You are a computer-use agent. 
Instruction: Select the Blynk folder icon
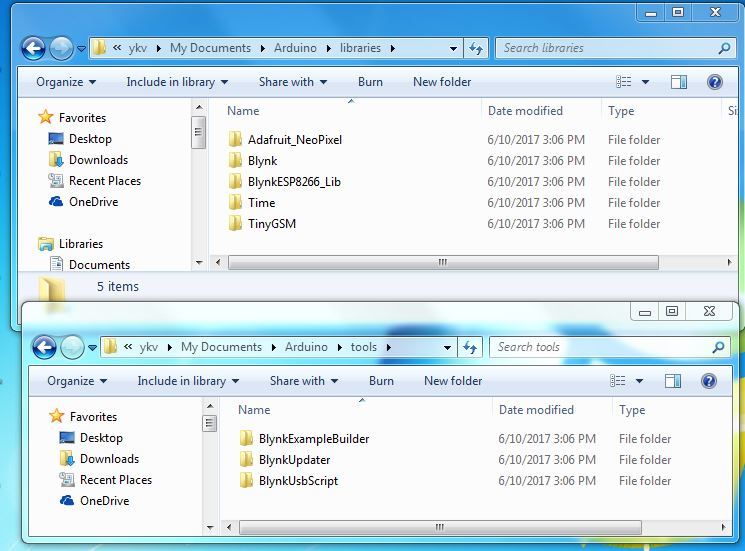pyautogui.click(x=235, y=161)
